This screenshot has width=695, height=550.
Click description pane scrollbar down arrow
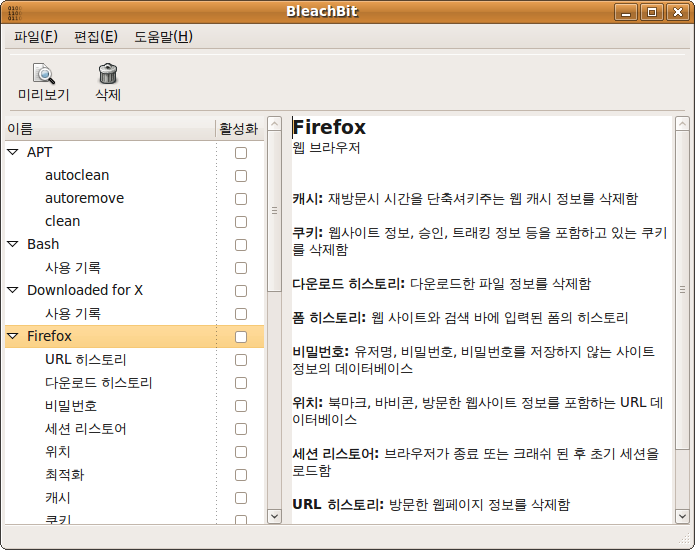tap(682, 516)
